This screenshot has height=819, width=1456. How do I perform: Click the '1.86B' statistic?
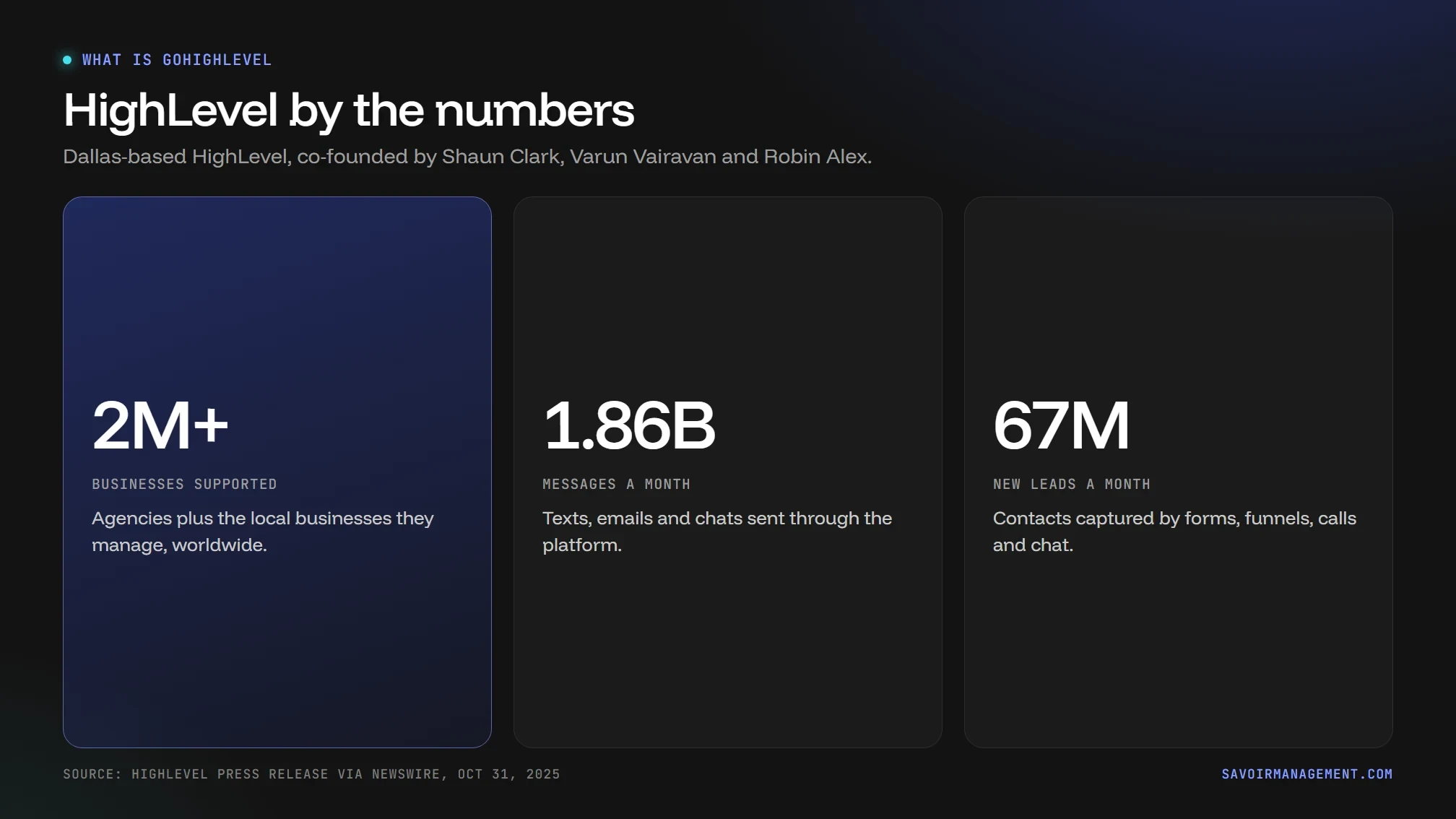coord(629,425)
